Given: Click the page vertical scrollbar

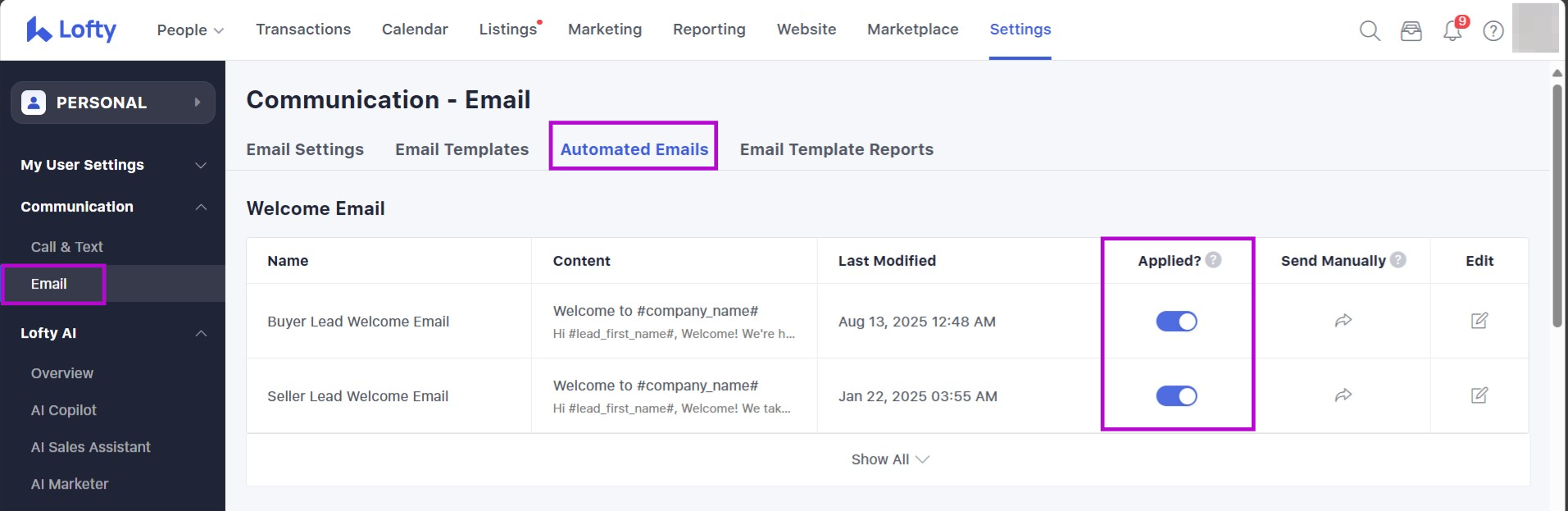Looking at the screenshot, I should (x=1557, y=205).
